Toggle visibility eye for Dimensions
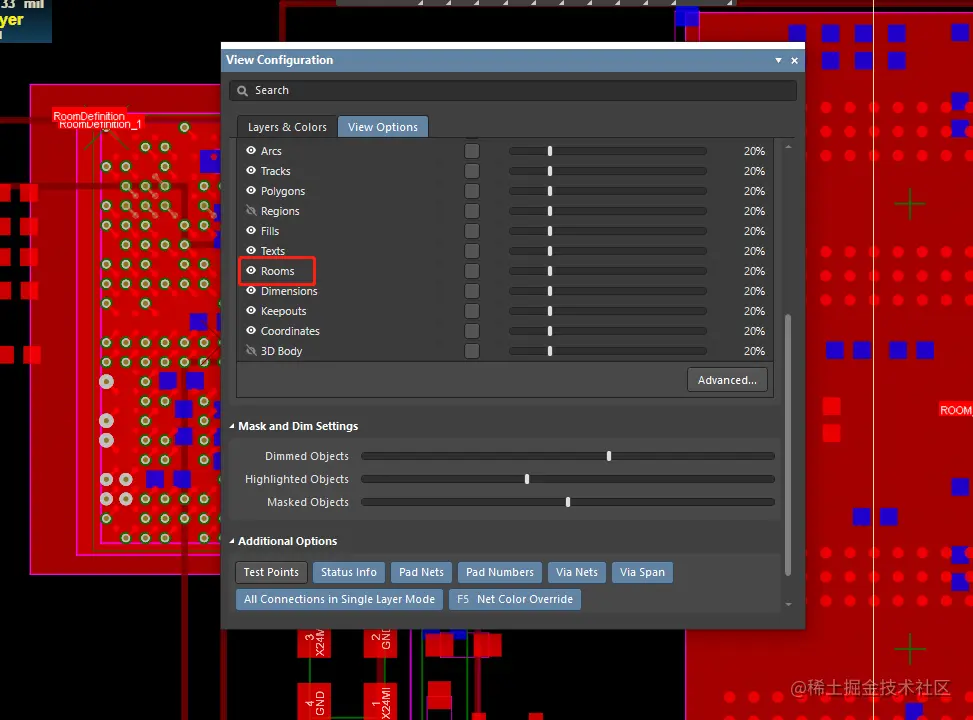Image resolution: width=973 pixels, height=720 pixels. click(251, 290)
